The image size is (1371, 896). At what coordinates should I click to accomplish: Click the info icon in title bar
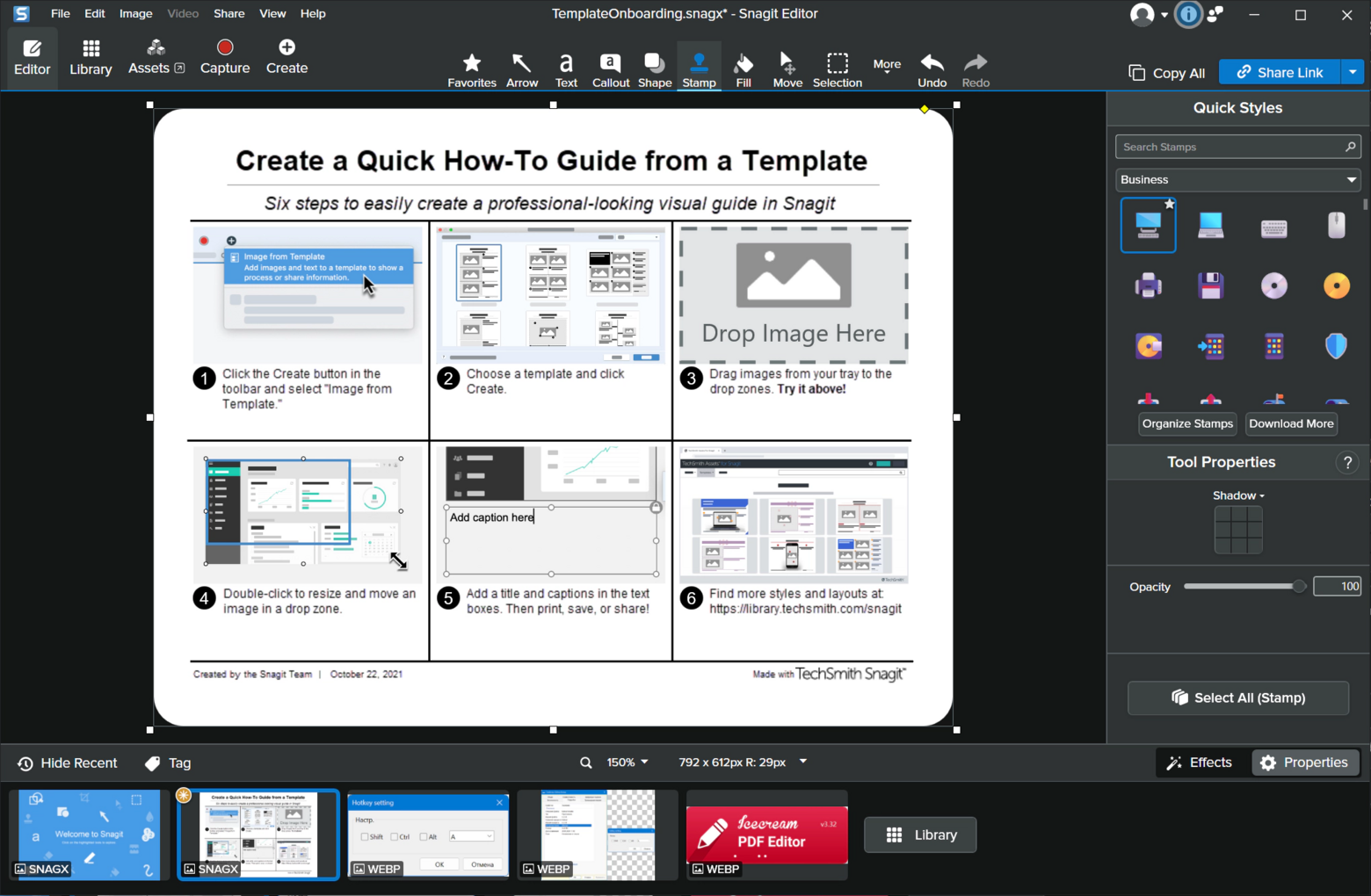pos(1188,14)
